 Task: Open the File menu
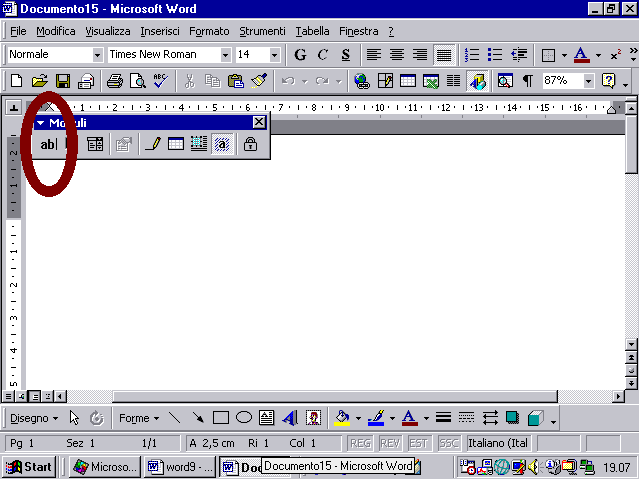pos(18,31)
